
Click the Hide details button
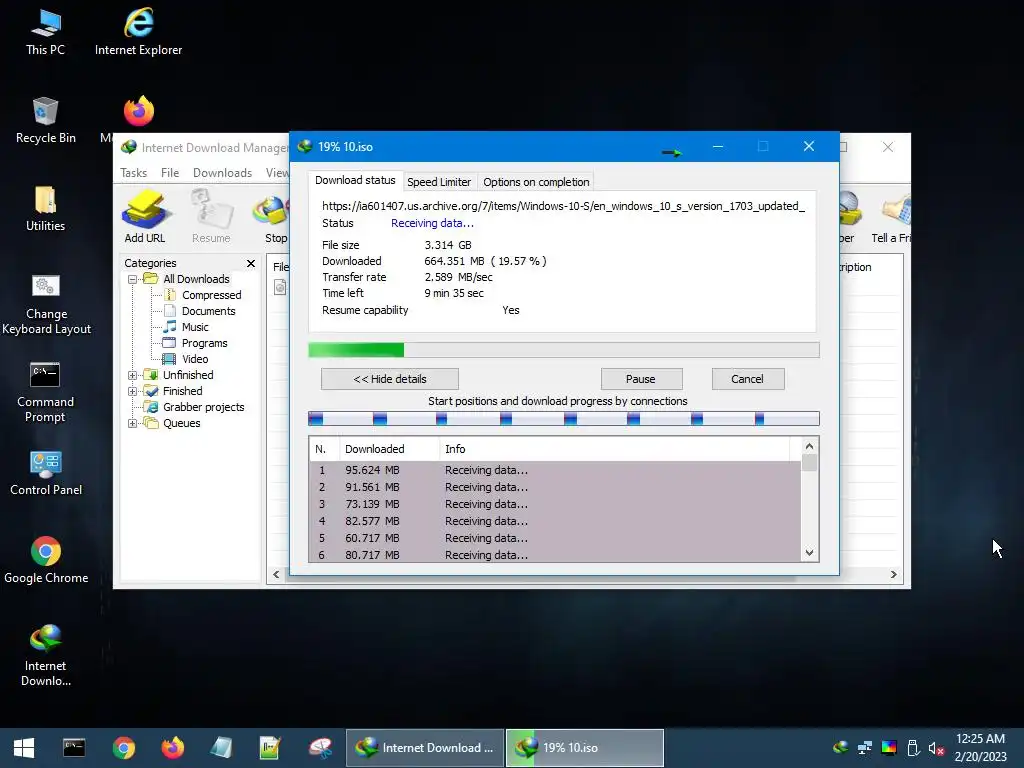click(390, 379)
